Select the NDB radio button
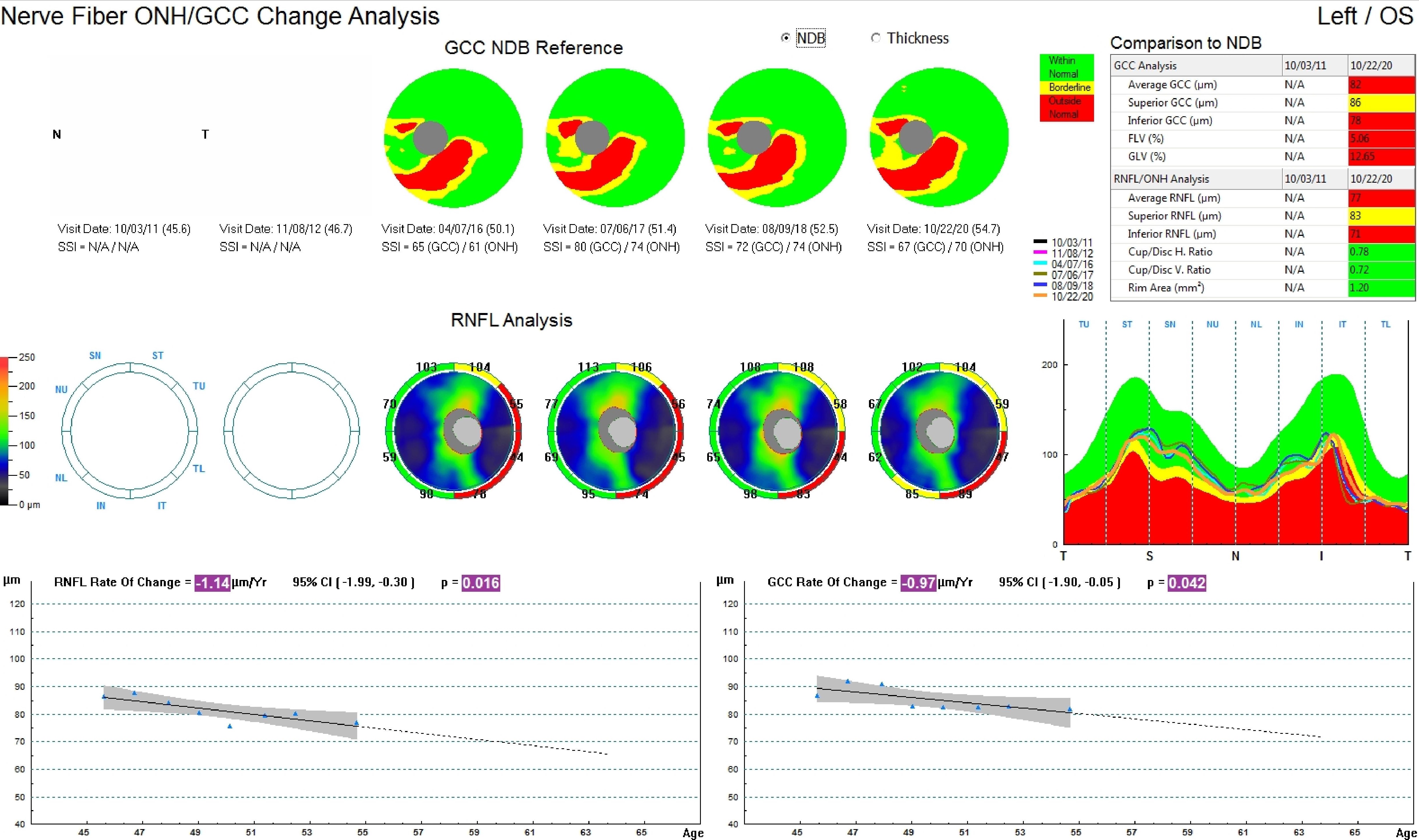This screenshot has width=1419, height=840. (785, 38)
